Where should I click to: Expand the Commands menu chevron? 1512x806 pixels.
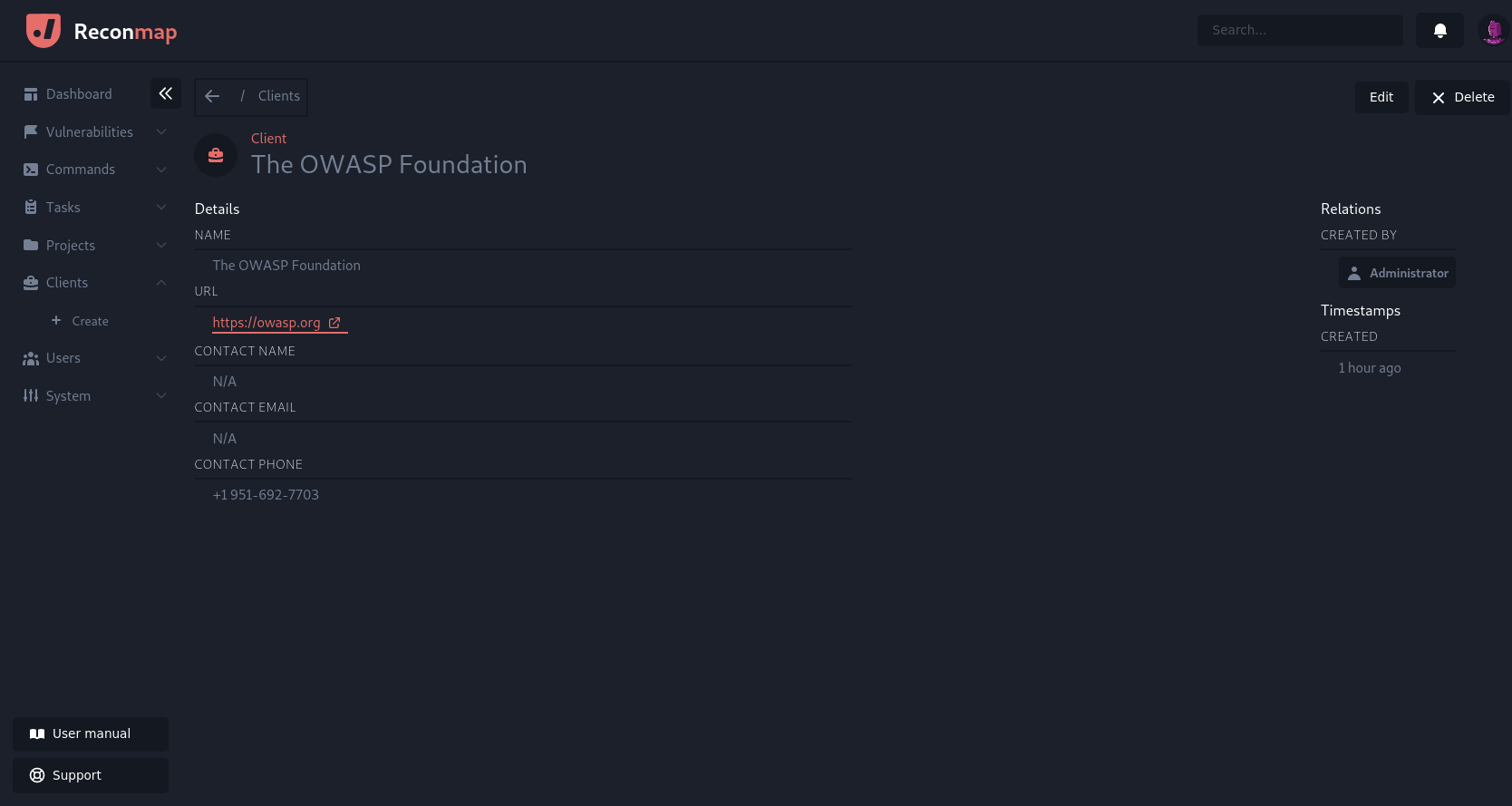(x=161, y=170)
